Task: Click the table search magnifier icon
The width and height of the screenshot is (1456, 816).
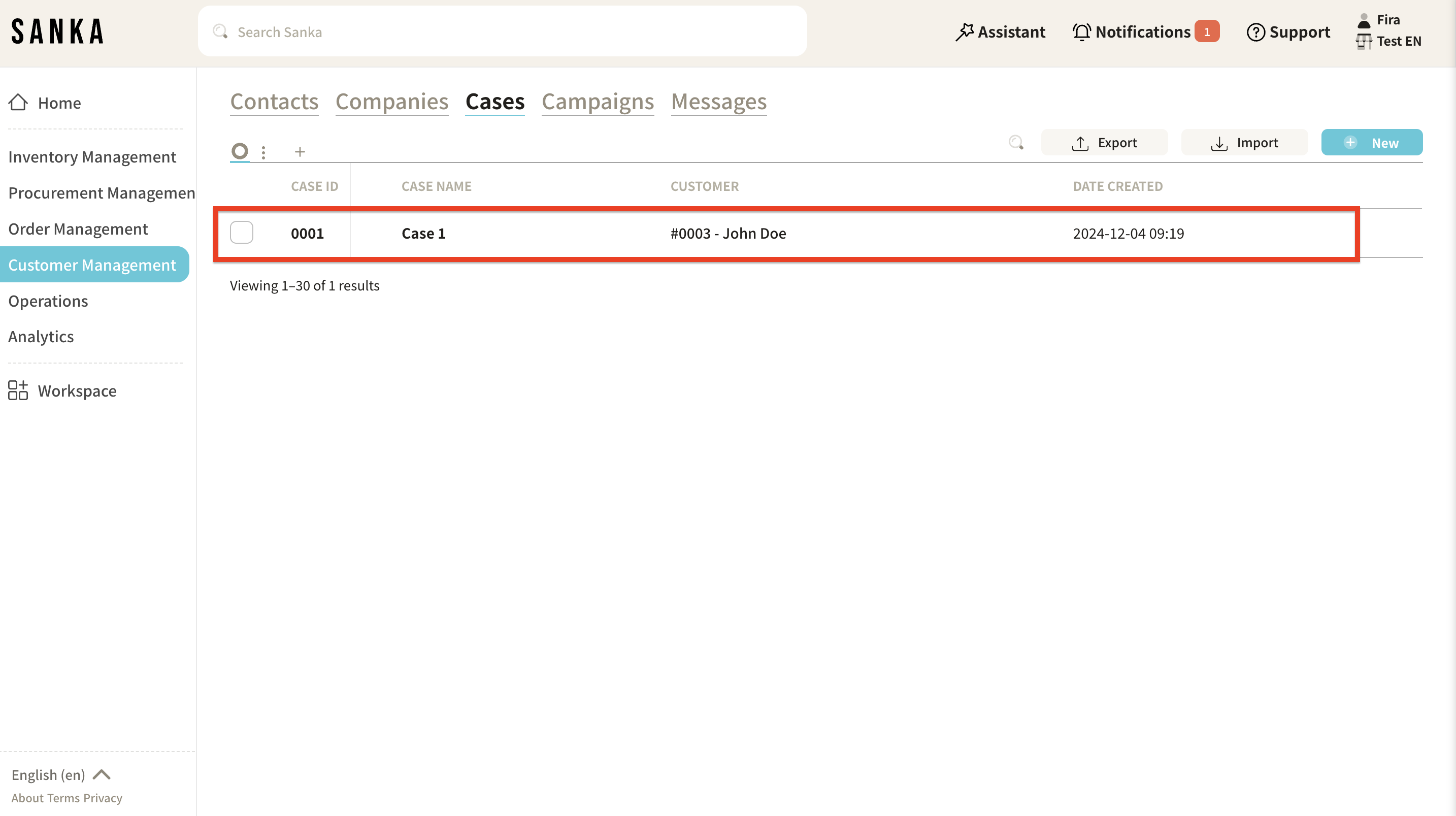Action: pyautogui.click(x=1016, y=143)
